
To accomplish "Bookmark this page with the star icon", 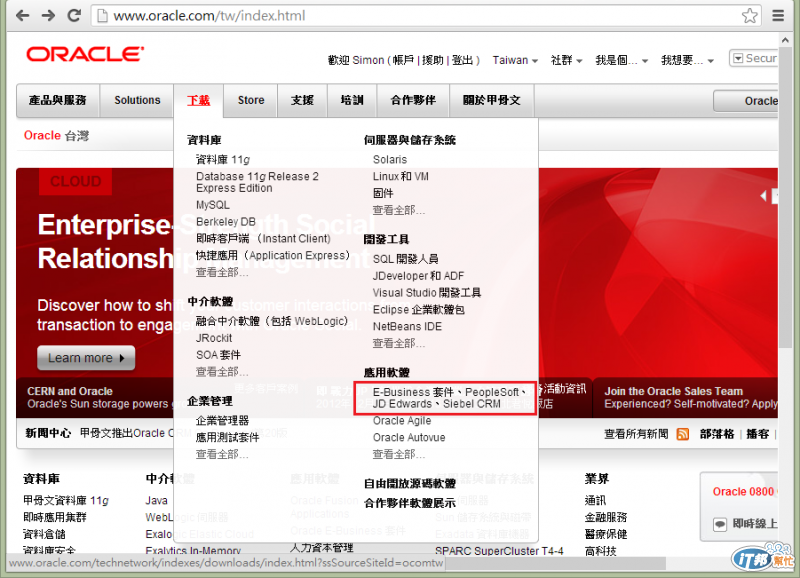I will [749, 16].
